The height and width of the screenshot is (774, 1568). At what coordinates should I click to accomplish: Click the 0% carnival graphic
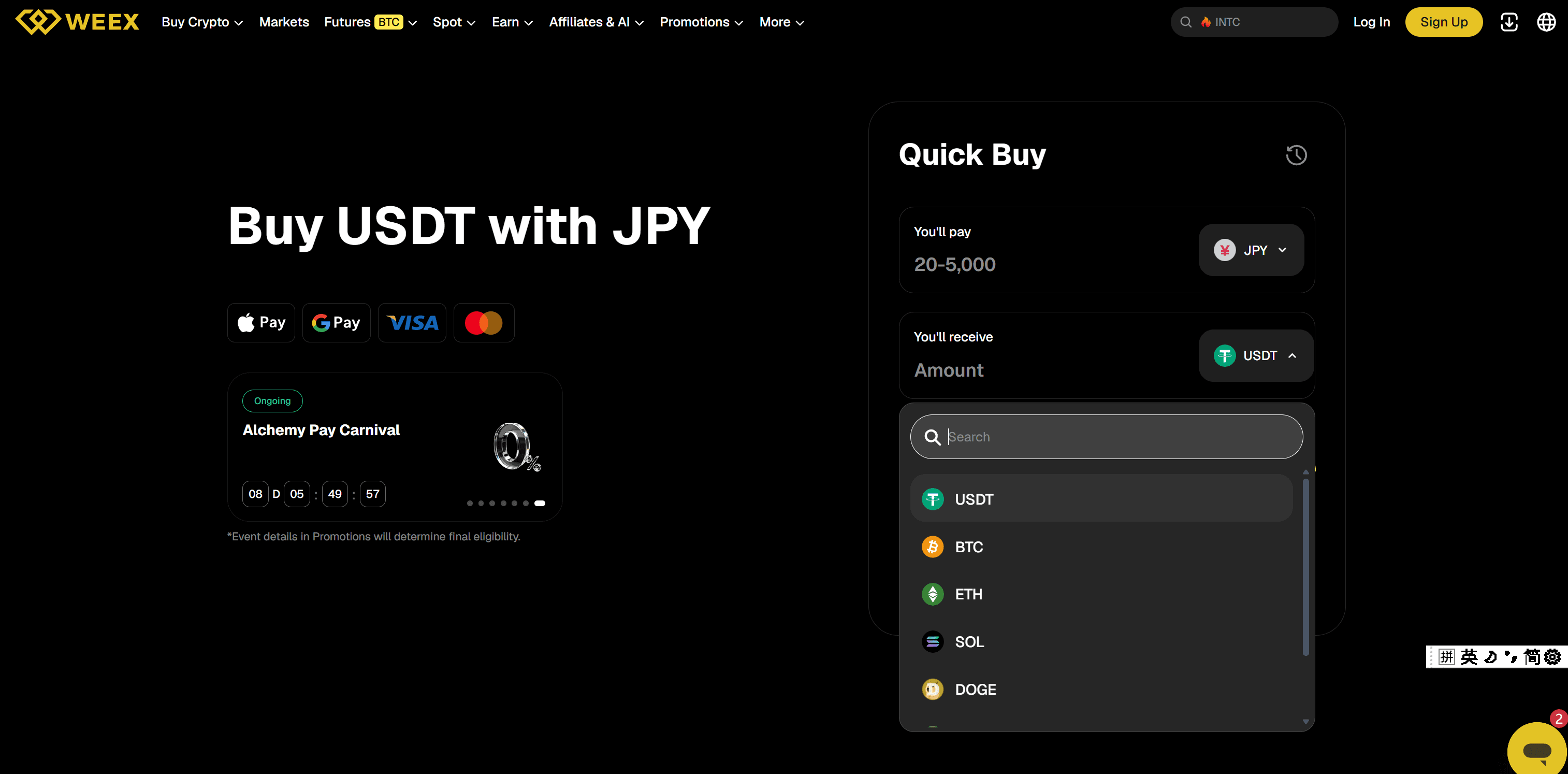pyautogui.click(x=516, y=447)
